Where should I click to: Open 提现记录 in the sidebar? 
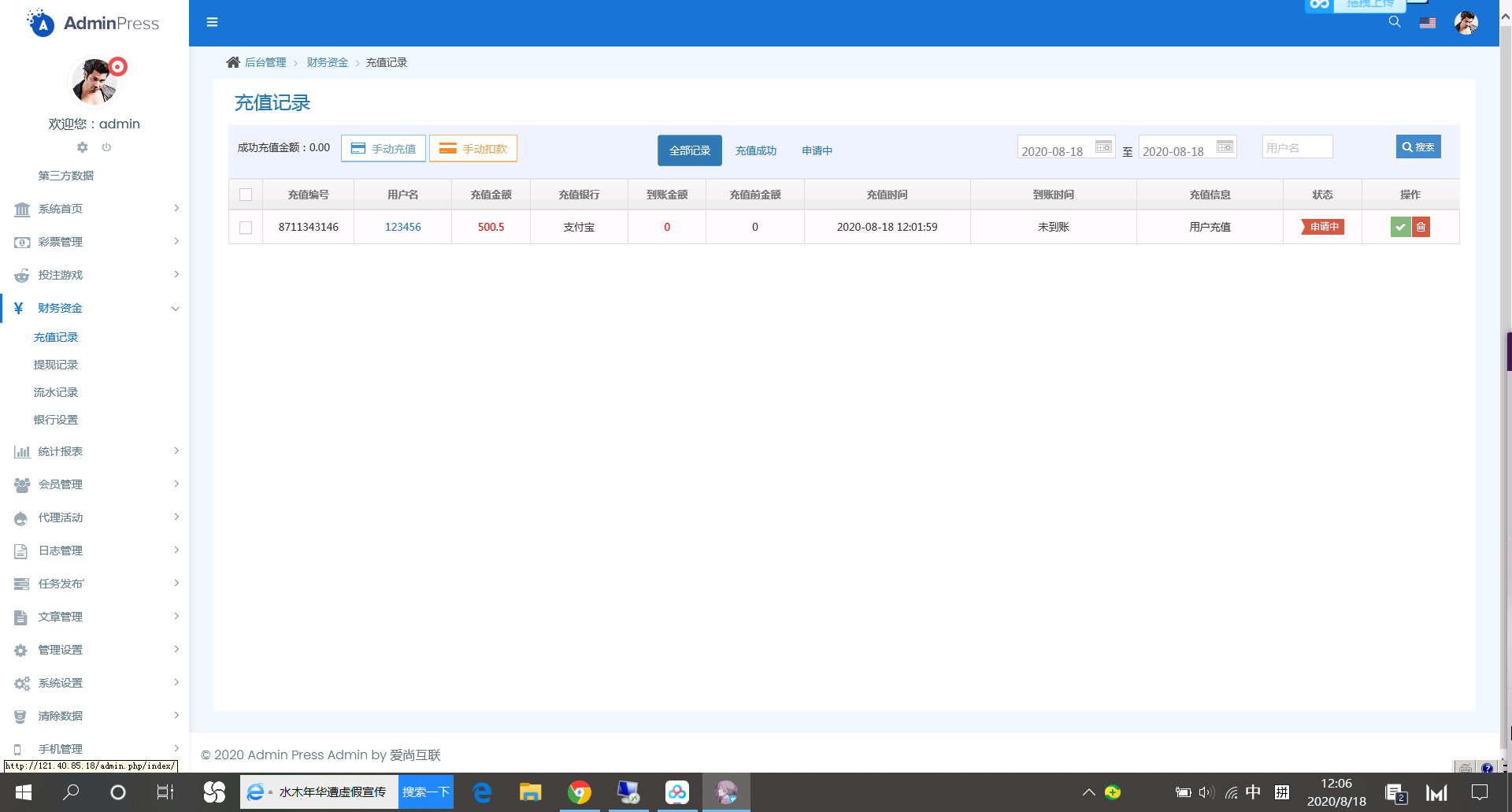coord(56,365)
